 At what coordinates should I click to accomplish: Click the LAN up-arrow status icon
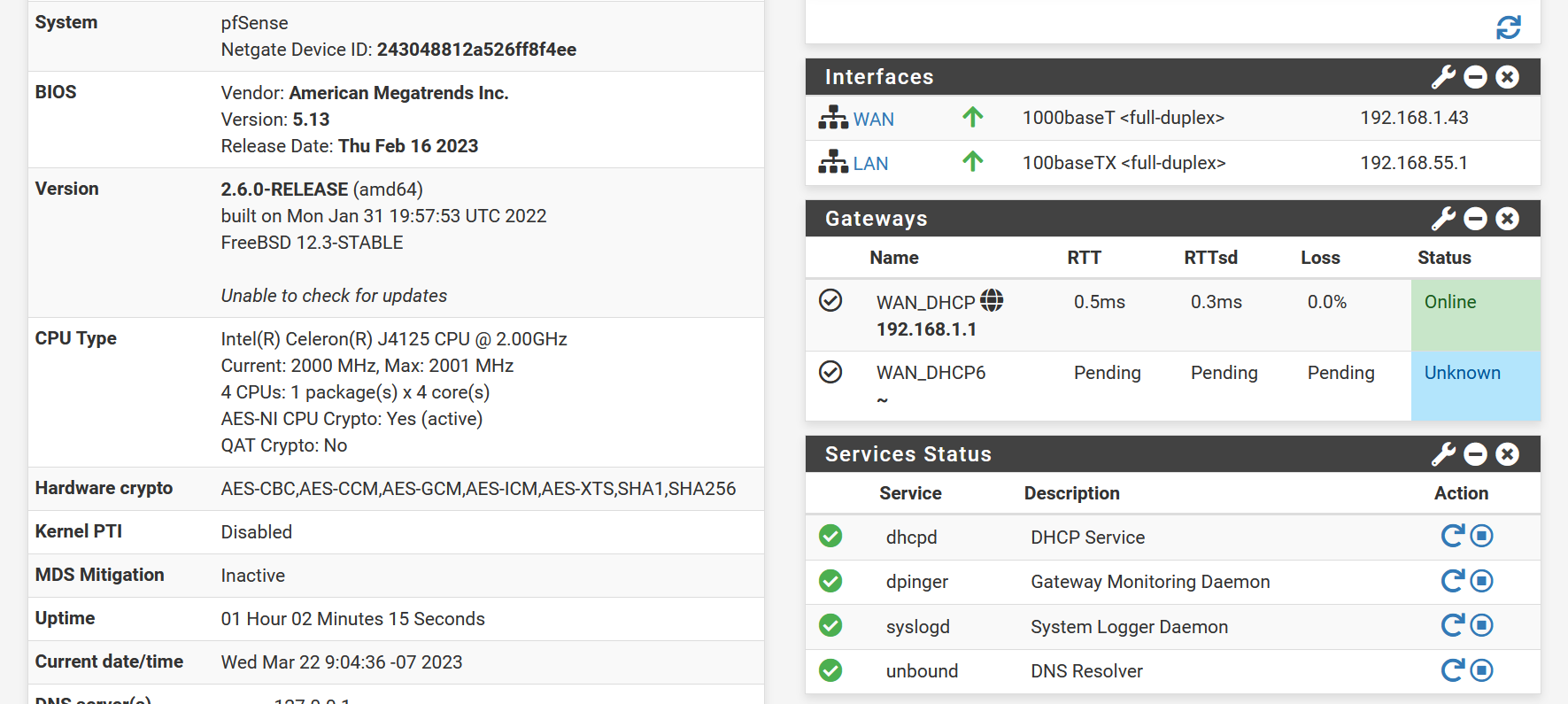[x=973, y=161]
